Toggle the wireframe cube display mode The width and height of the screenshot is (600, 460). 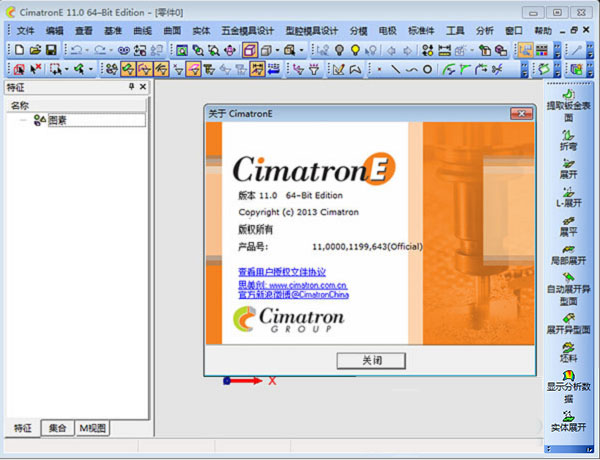[250, 50]
